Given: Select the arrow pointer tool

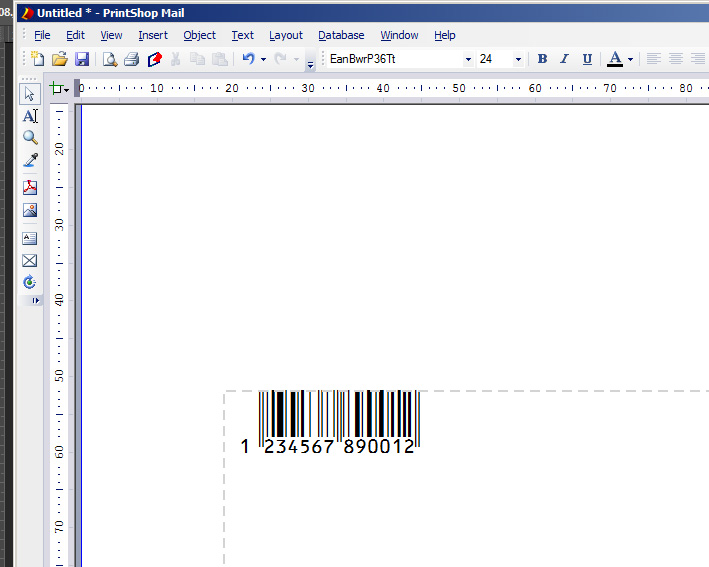Looking at the screenshot, I should click(x=30, y=94).
